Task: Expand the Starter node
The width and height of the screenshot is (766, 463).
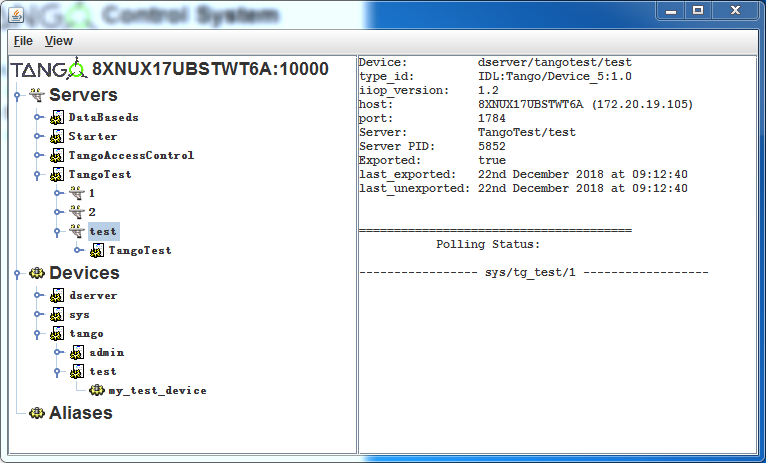Action: pyautogui.click(x=38, y=136)
